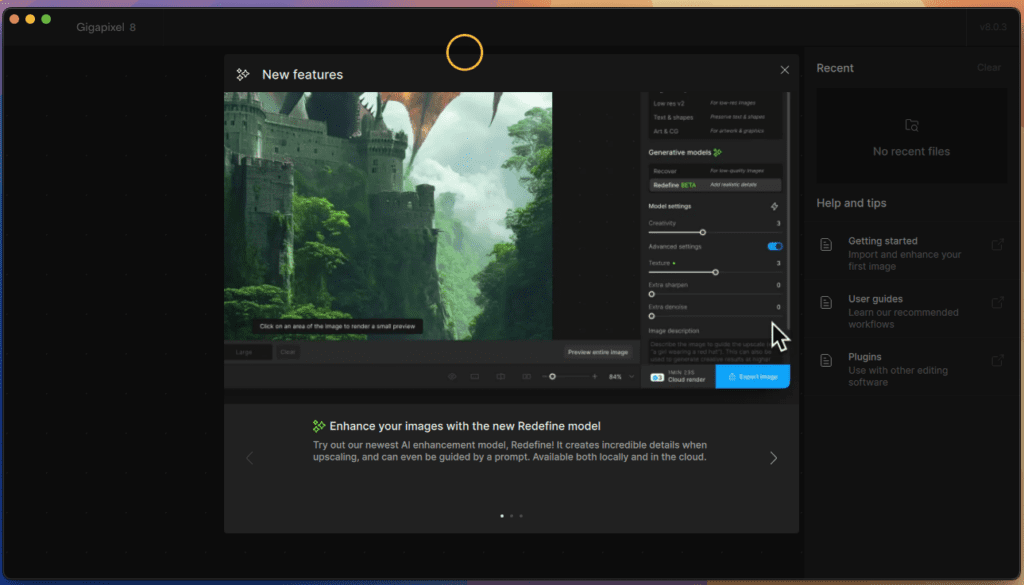Open Plugins external link icon
This screenshot has height=585, width=1024.
click(997, 360)
